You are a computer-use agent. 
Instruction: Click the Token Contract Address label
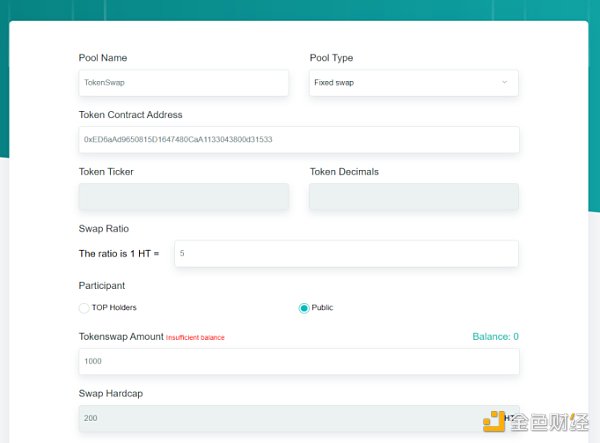130,115
